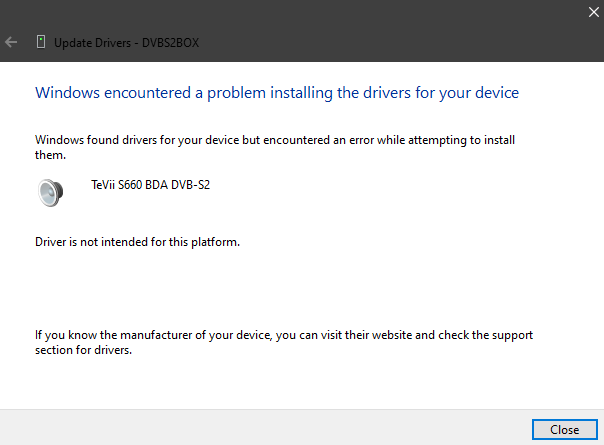Click the speaker icon next to TeVii S660
The image size is (604, 445).
coord(50,192)
